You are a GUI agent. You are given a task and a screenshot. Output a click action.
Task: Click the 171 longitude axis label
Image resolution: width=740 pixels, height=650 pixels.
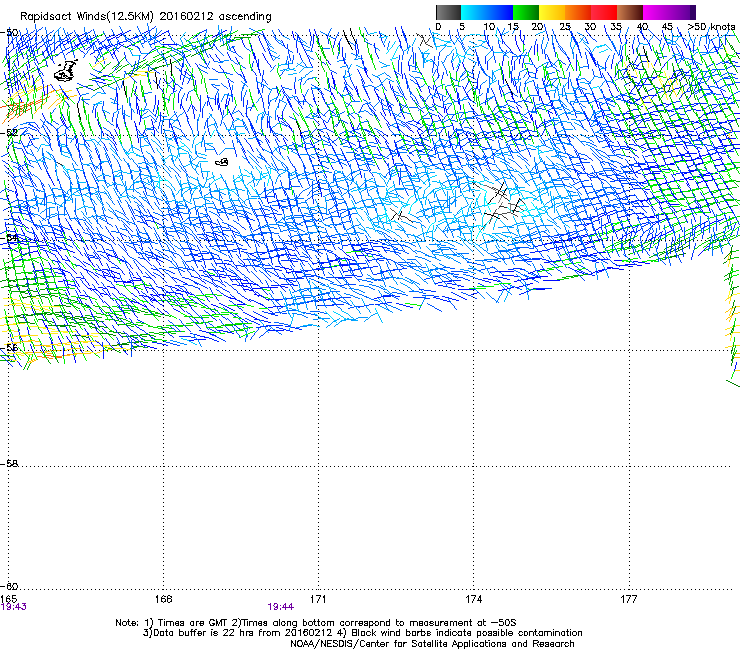coord(318,599)
